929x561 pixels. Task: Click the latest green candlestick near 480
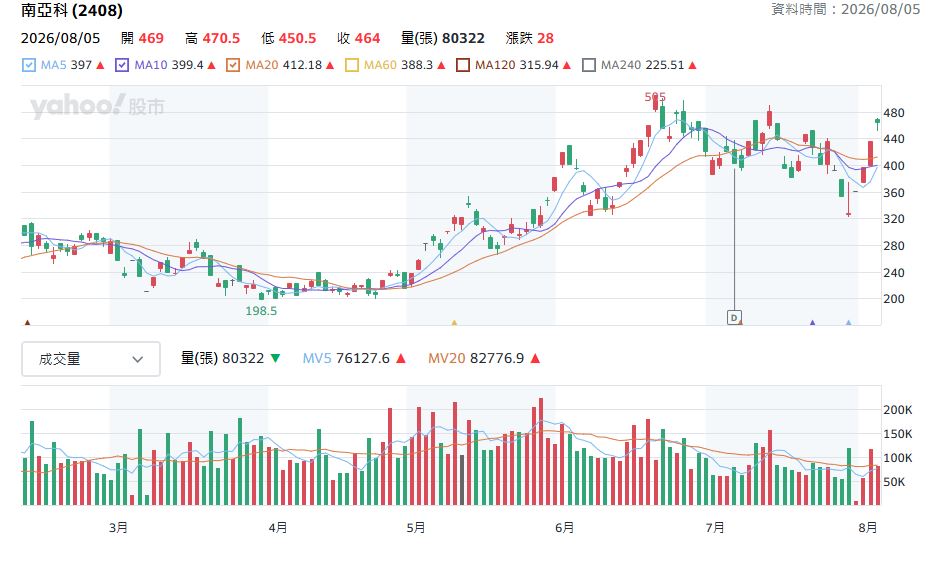(x=877, y=122)
